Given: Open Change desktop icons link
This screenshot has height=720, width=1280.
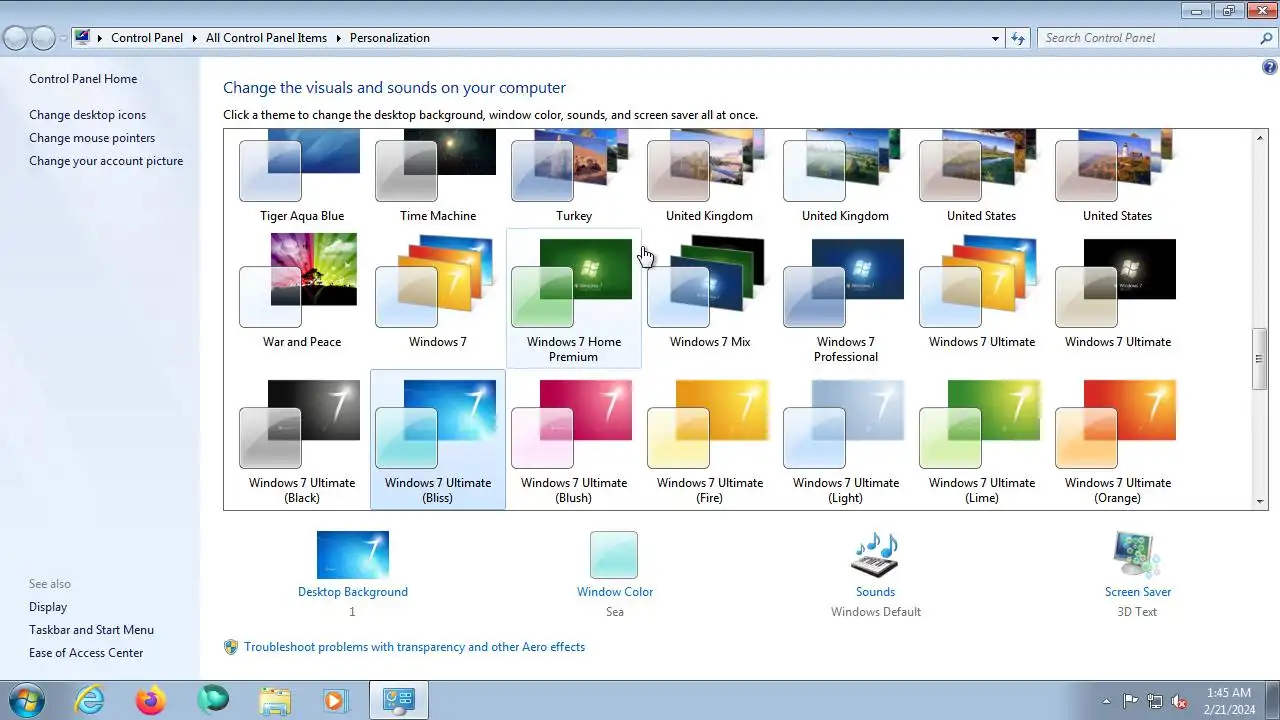Looking at the screenshot, I should [87, 115].
